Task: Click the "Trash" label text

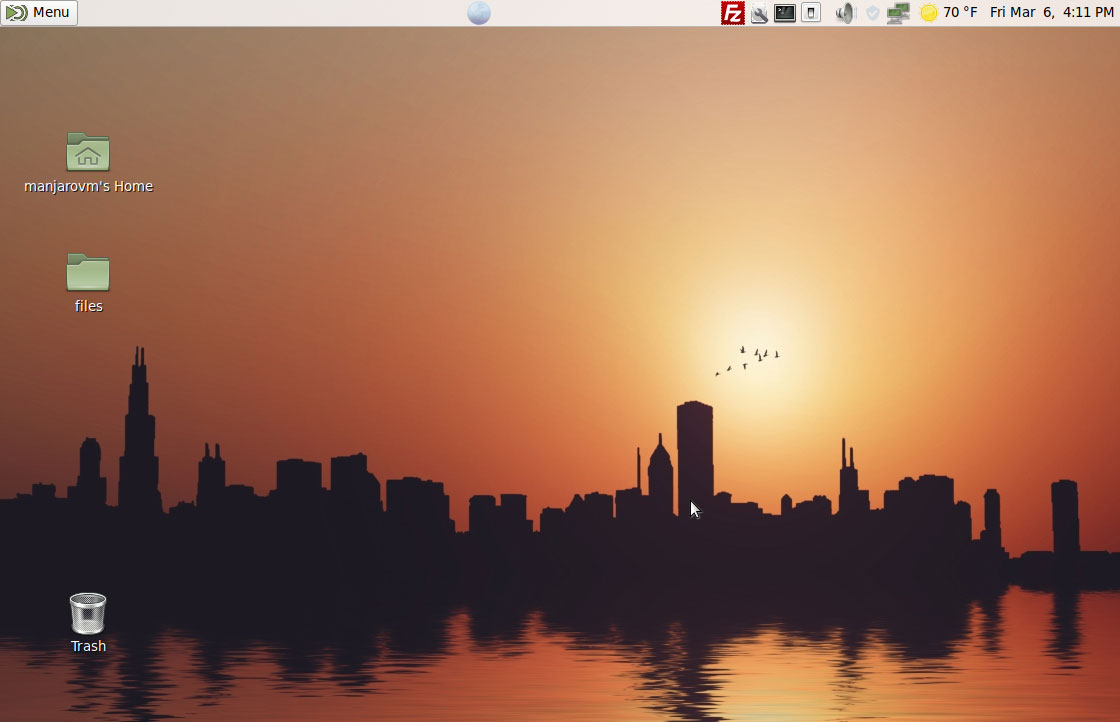Action: (x=88, y=646)
